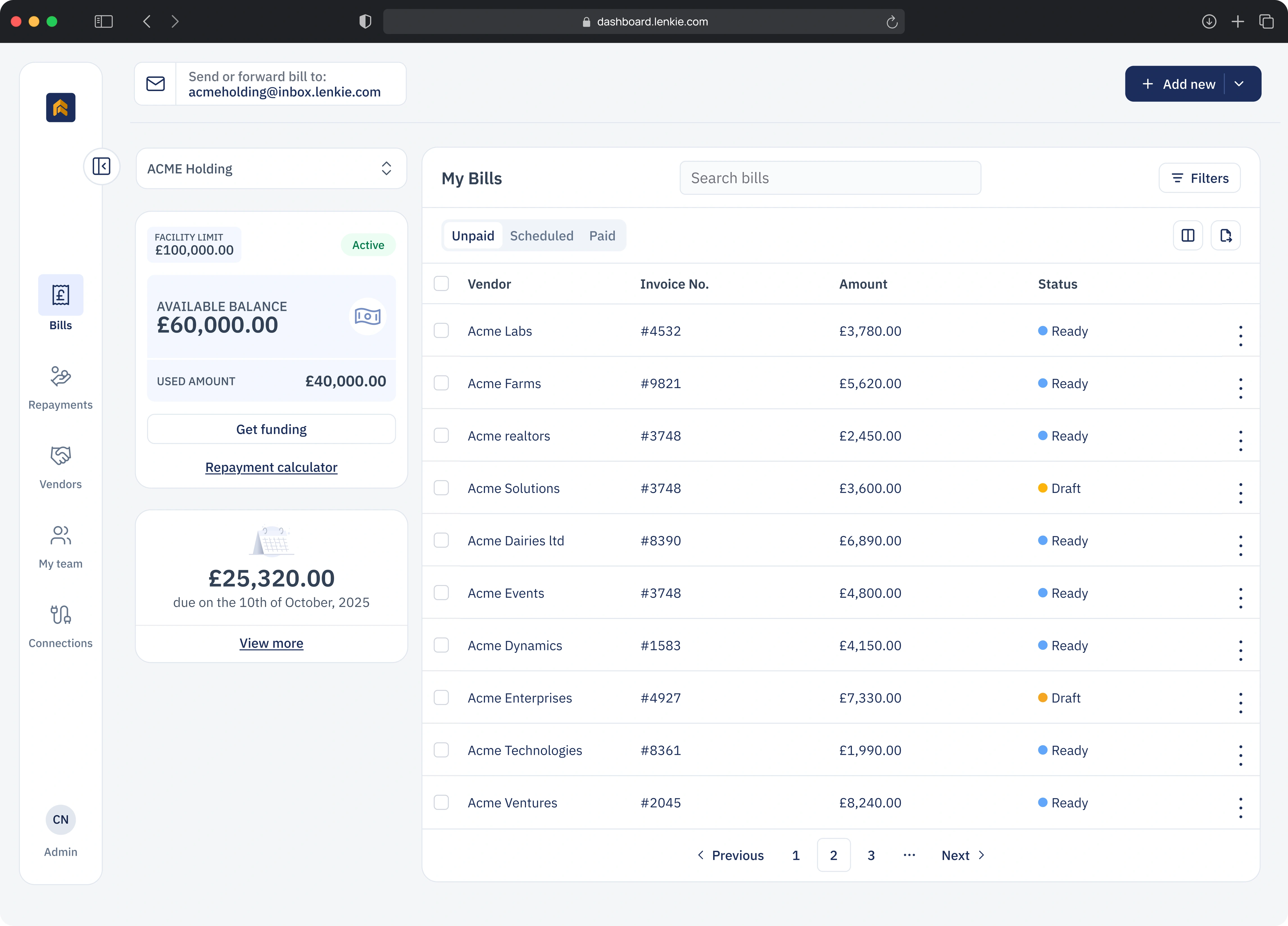
Task: Open My team page
Action: (60, 547)
